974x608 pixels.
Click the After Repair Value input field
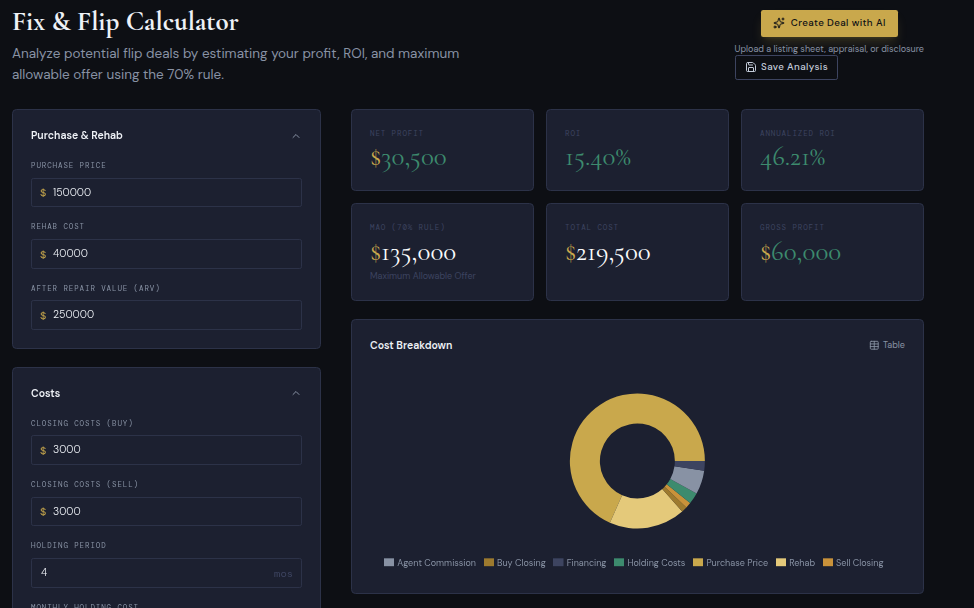click(x=166, y=314)
